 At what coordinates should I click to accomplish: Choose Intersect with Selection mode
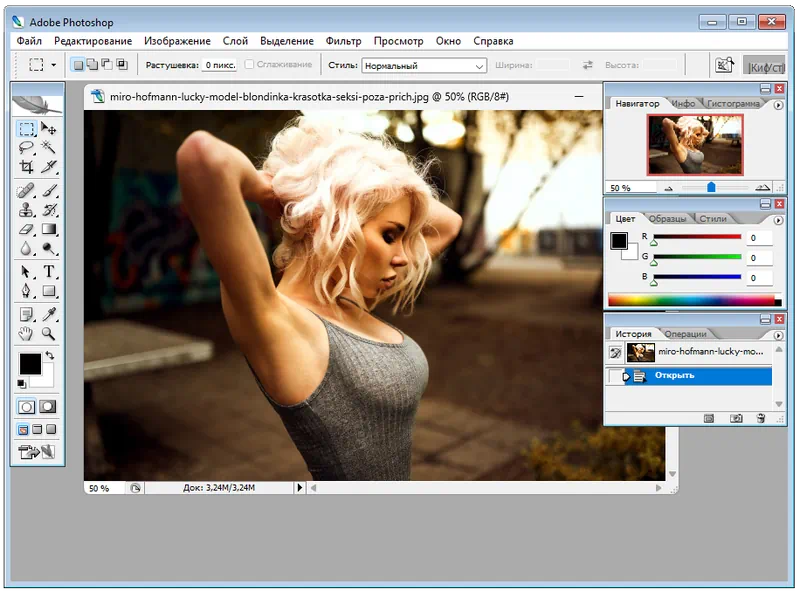[x=122, y=64]
